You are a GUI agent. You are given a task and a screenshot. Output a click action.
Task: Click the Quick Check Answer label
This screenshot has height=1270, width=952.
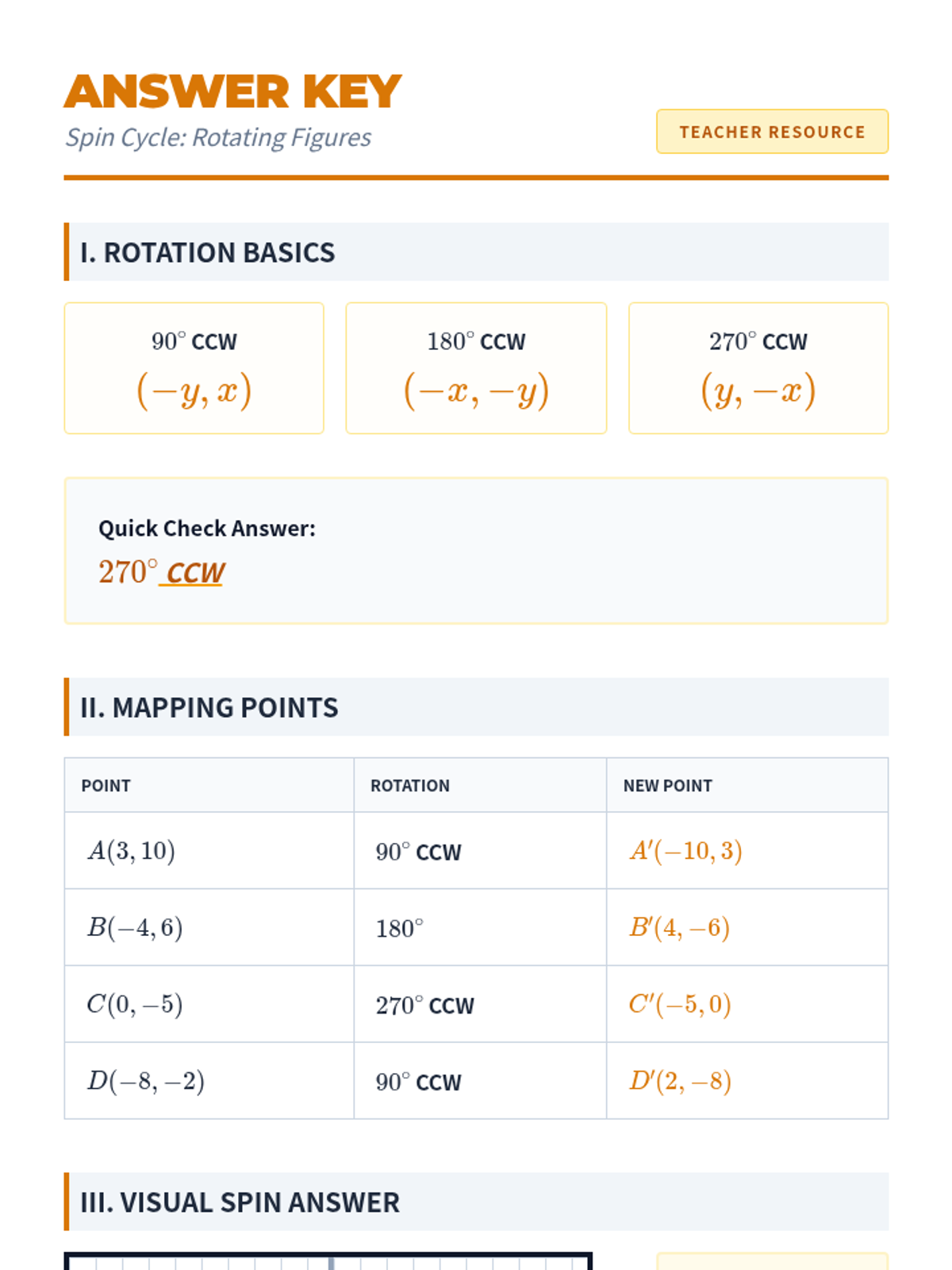click(x=207, y=529)
